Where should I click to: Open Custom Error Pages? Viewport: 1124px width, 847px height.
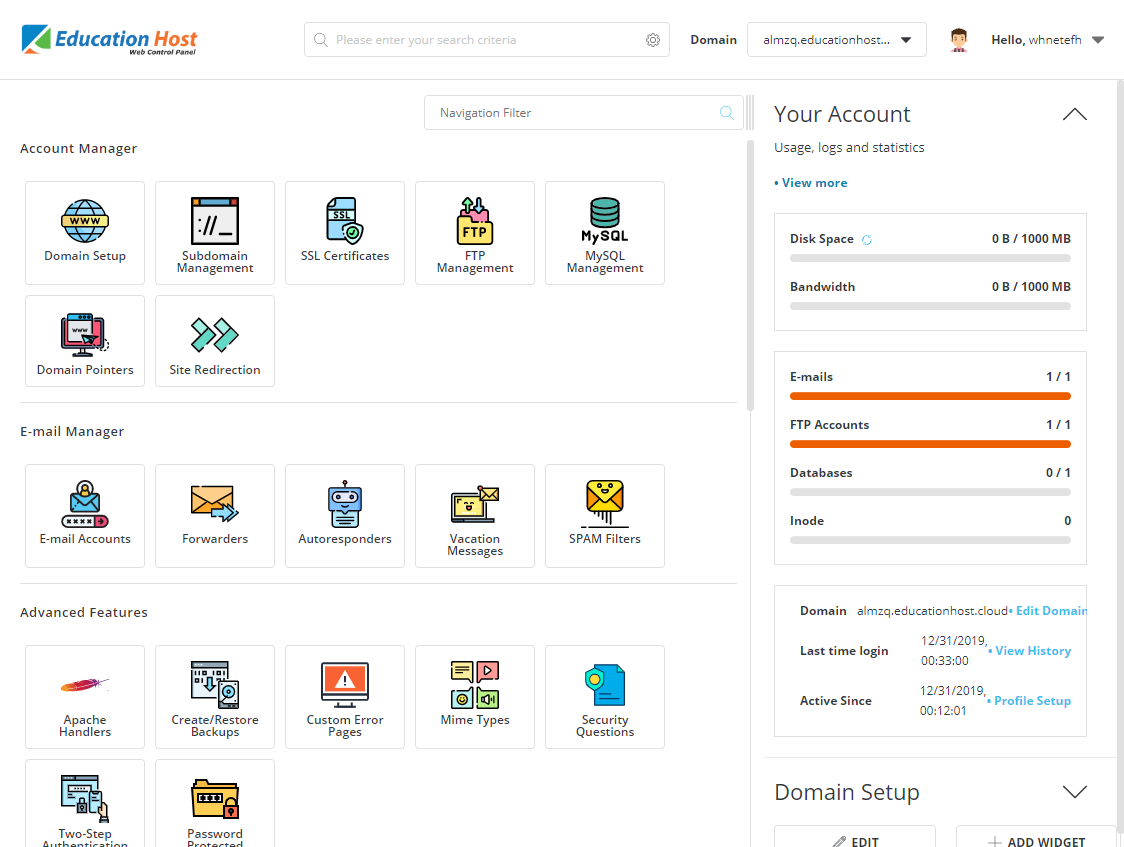click(x=345, y=697)
